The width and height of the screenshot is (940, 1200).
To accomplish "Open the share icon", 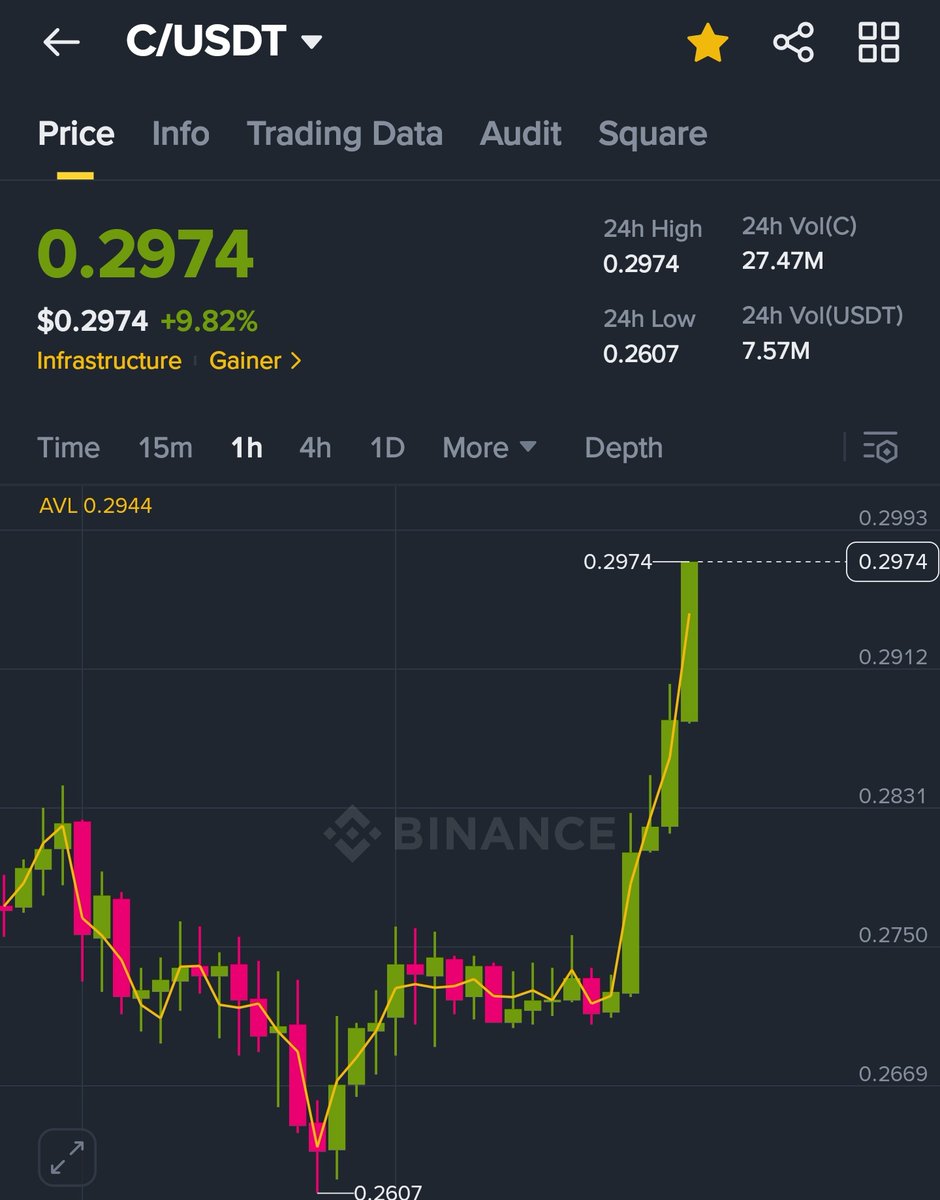I will click(793, 43).
